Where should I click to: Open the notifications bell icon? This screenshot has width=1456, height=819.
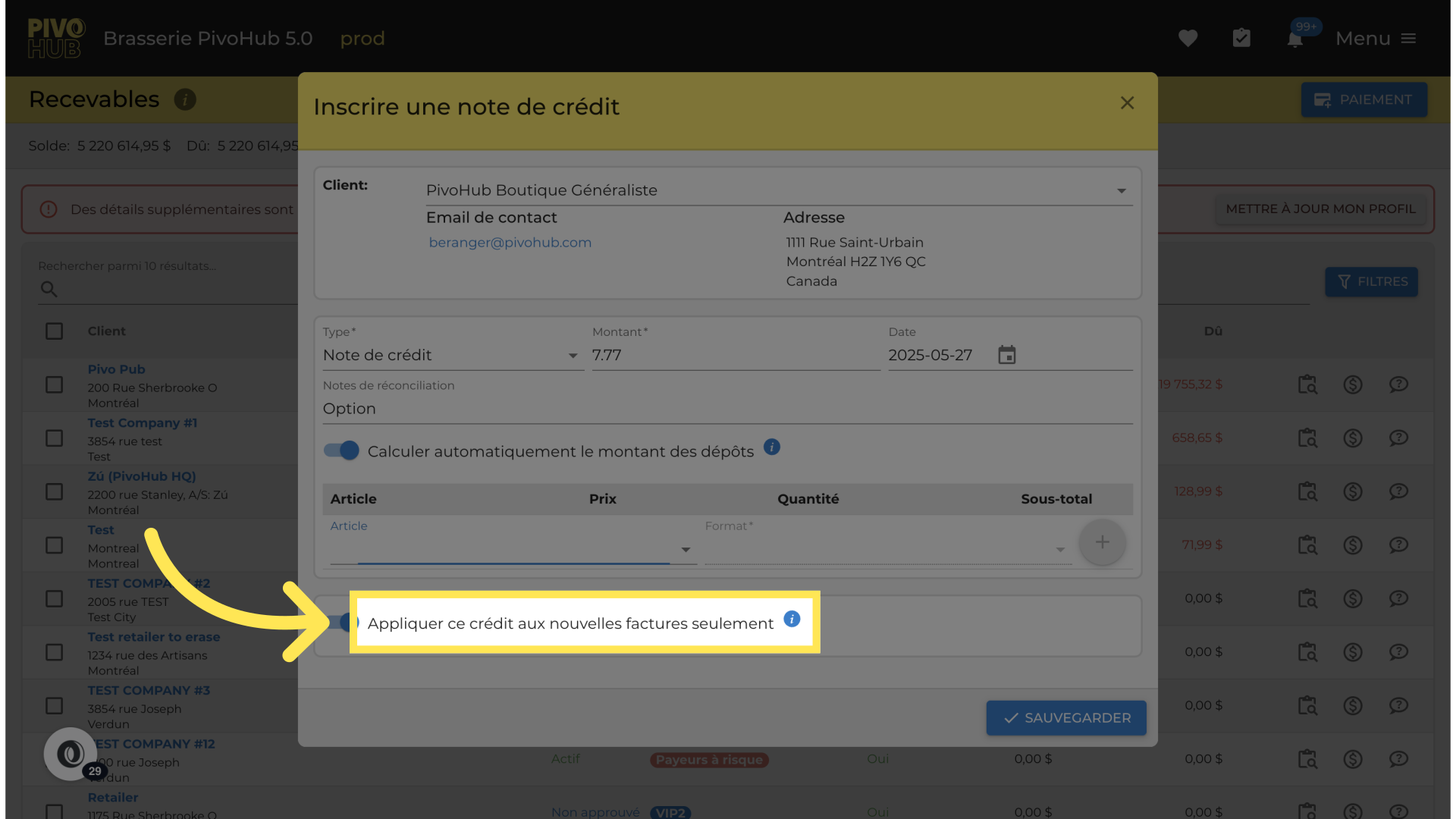[1295, 39]
